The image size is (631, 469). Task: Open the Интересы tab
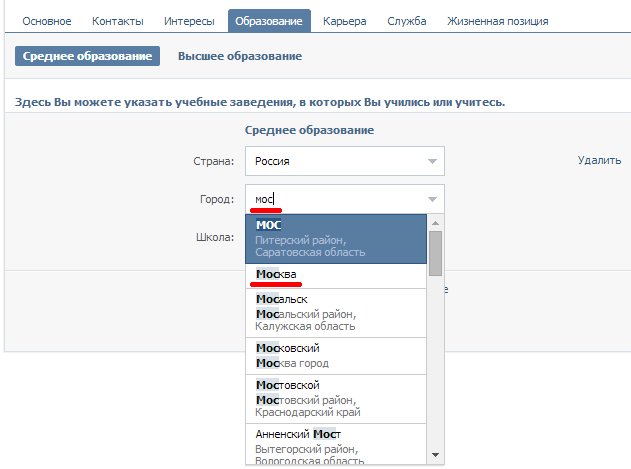(x=189, y=21)
